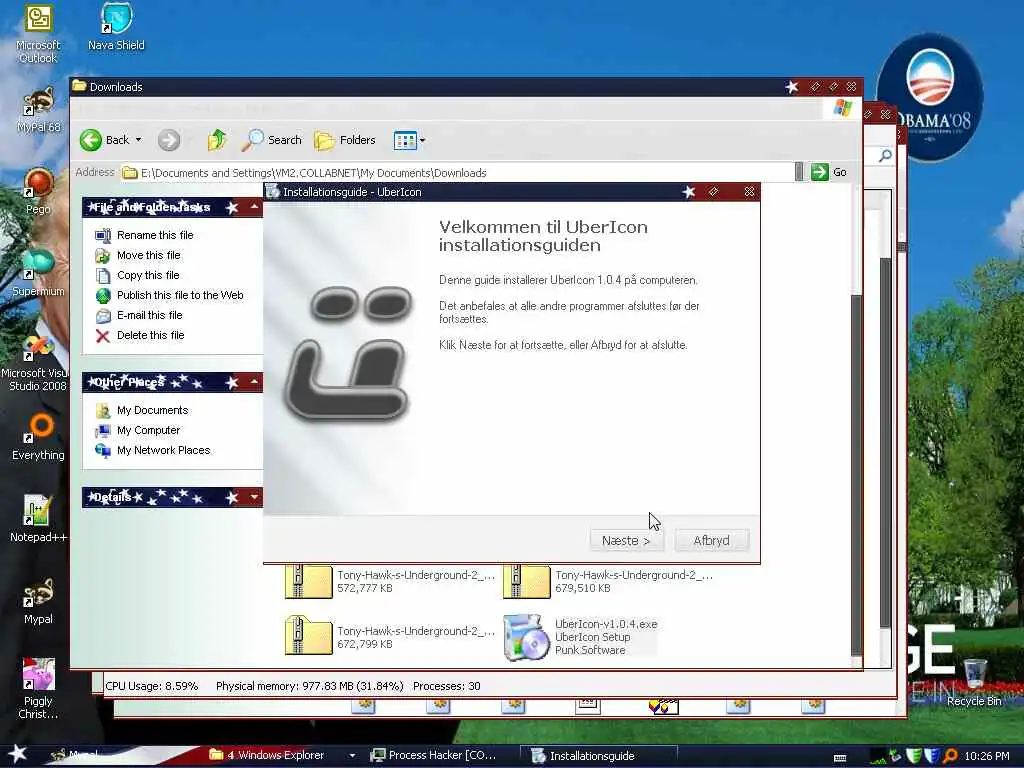1024x768 pixels.
Task: Click Næste to continue installation
Action: point(626,541)
